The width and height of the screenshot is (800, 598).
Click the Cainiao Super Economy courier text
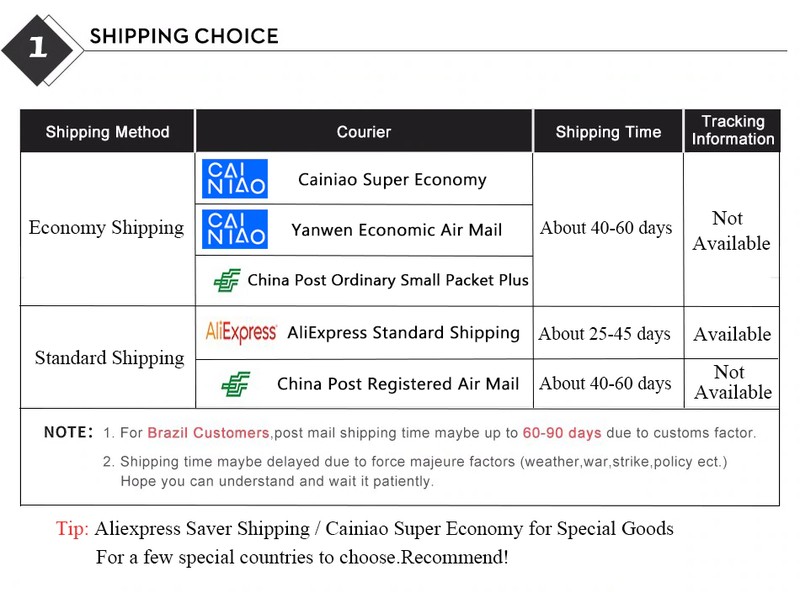tap(392, 180)
